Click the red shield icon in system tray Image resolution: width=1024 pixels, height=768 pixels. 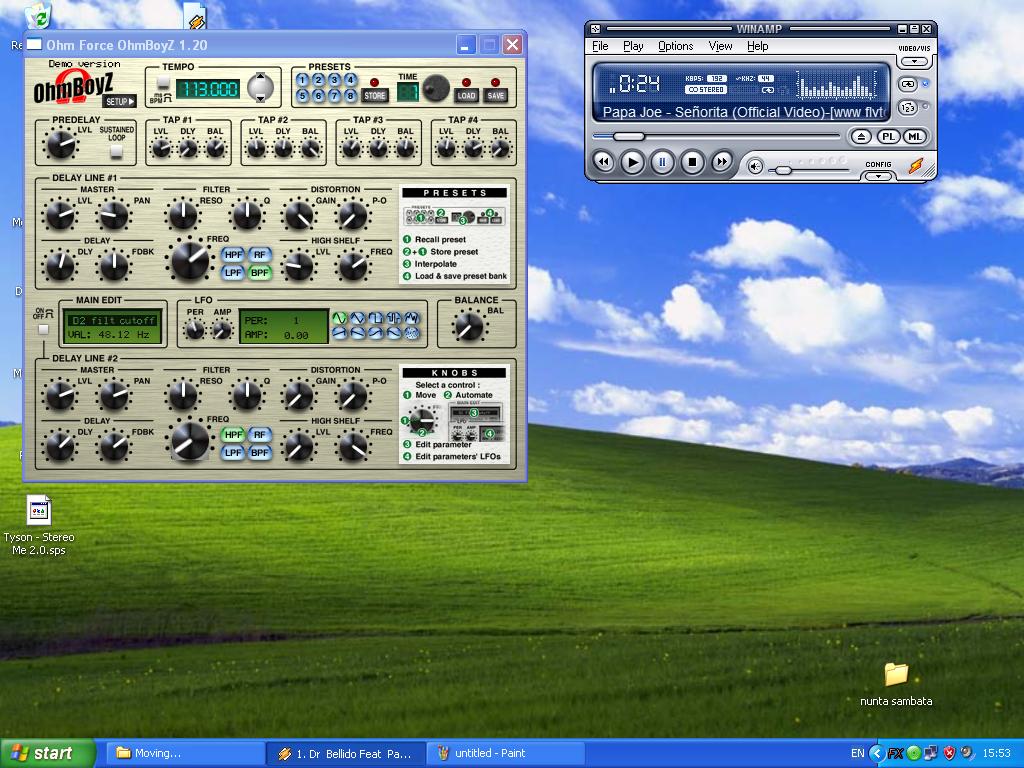pyautogui.click(x=950, y=753)
